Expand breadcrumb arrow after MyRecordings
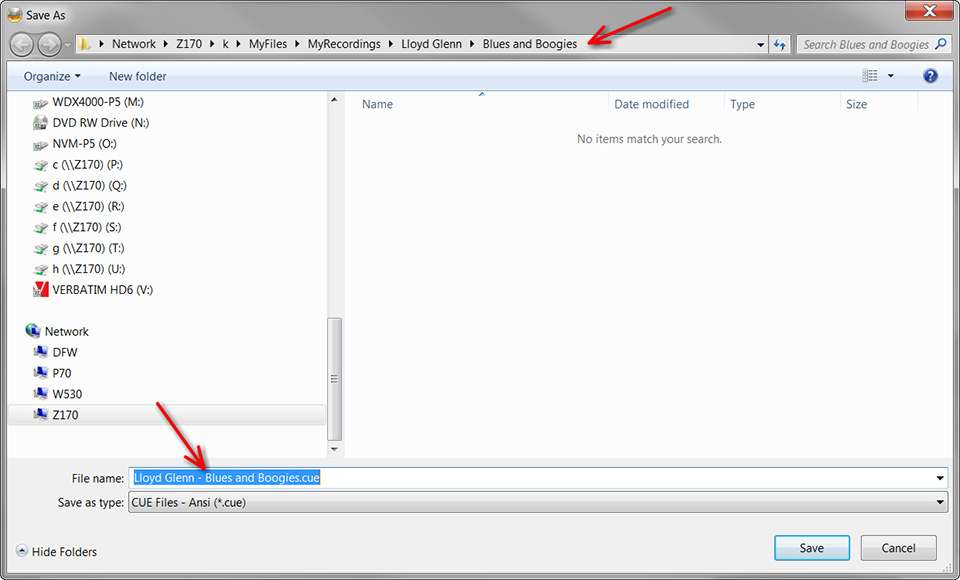Image resolution: width=960 pixels, height=580 pixels. click(391, 44)
